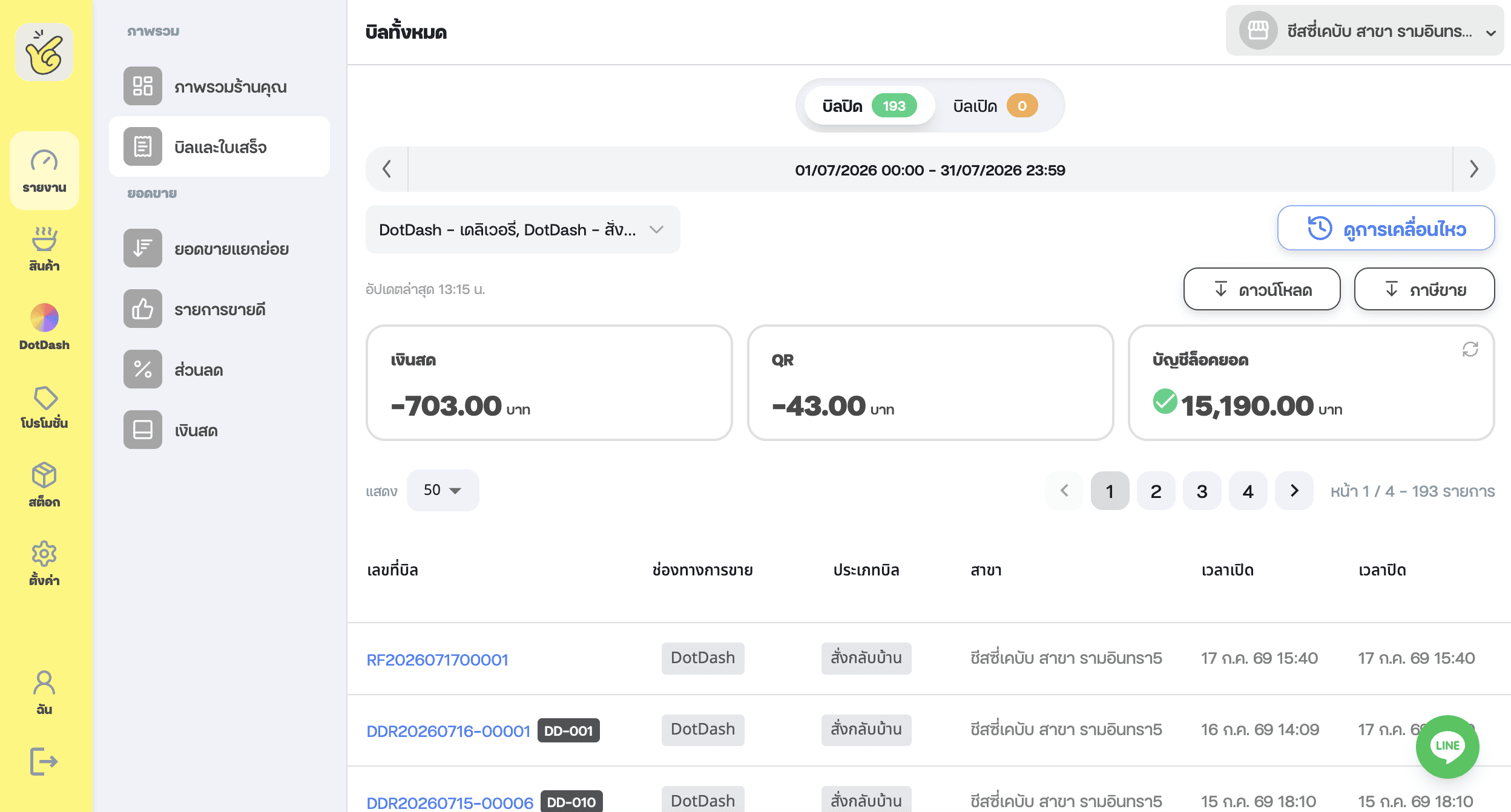This screenshot has height=812, width=1511.
Task: Open the ตั้งค่า settings gear
Action: pyautogui.click(x=44, y=563)
